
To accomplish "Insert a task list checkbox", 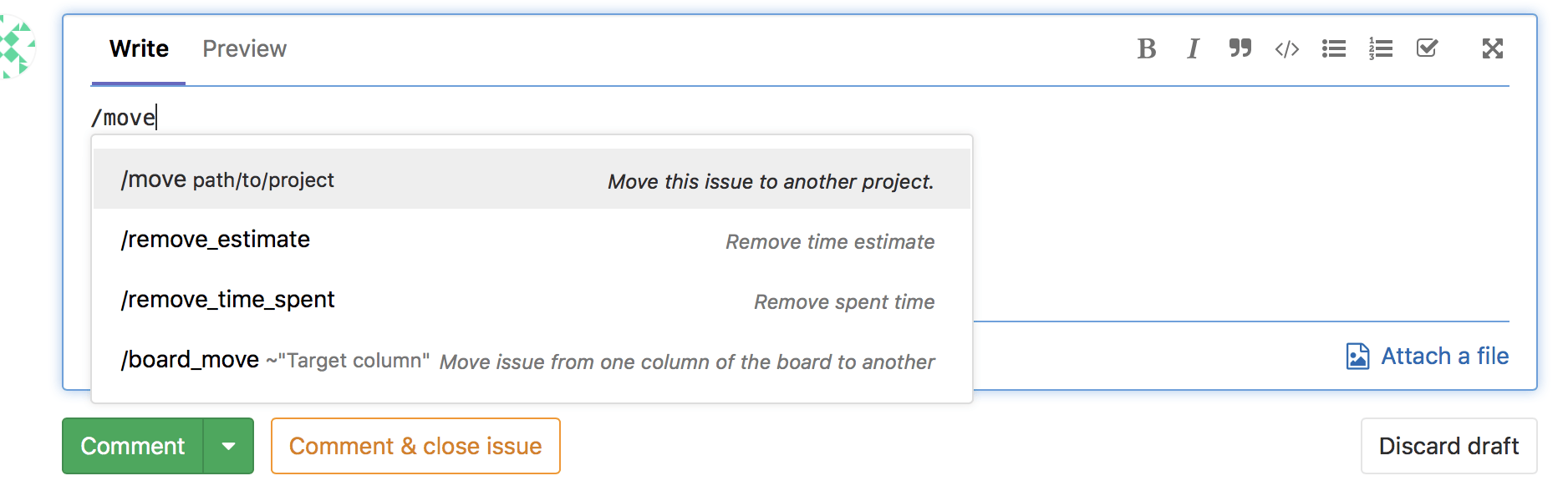I will [1427, 48].
